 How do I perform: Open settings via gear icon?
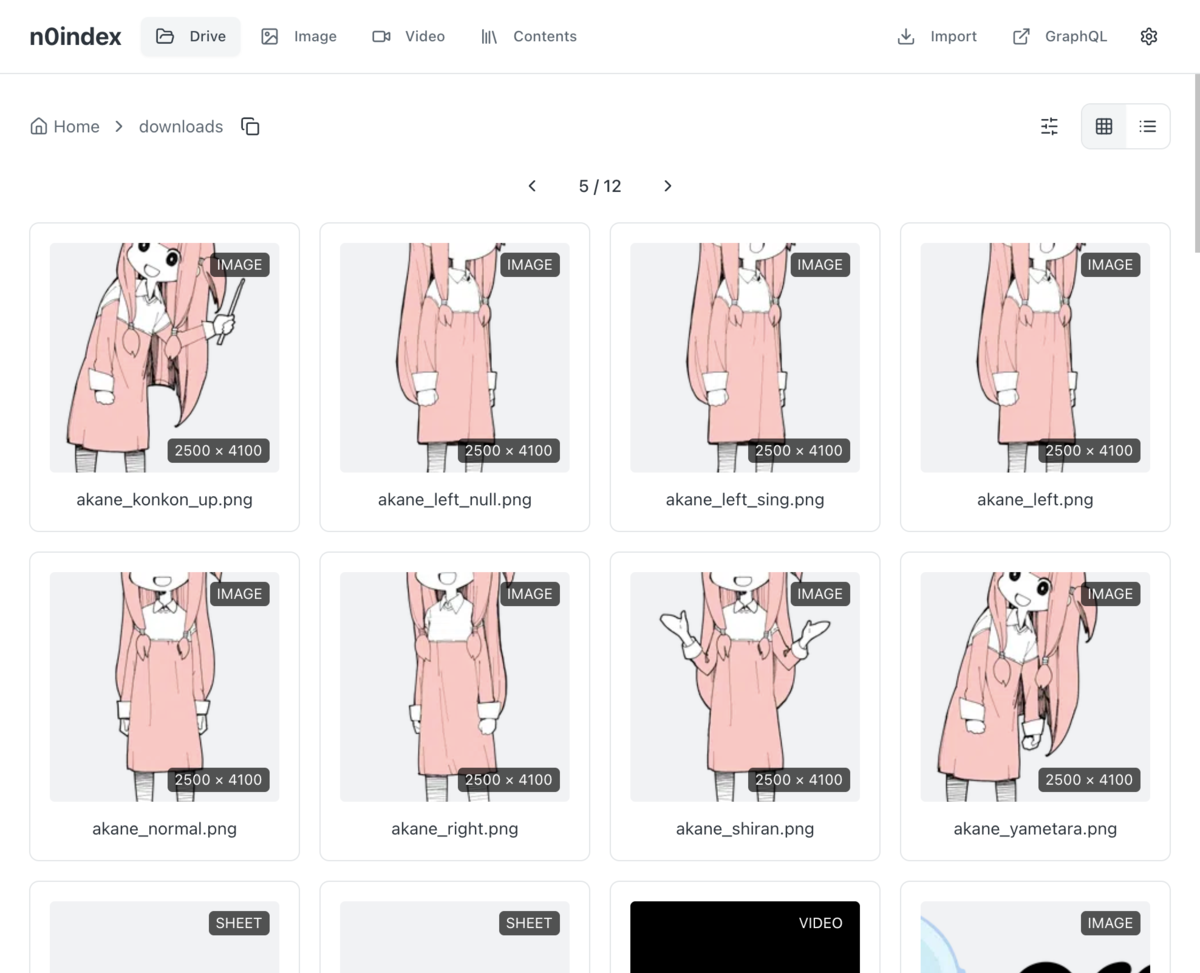click(x=1149, y=36)
